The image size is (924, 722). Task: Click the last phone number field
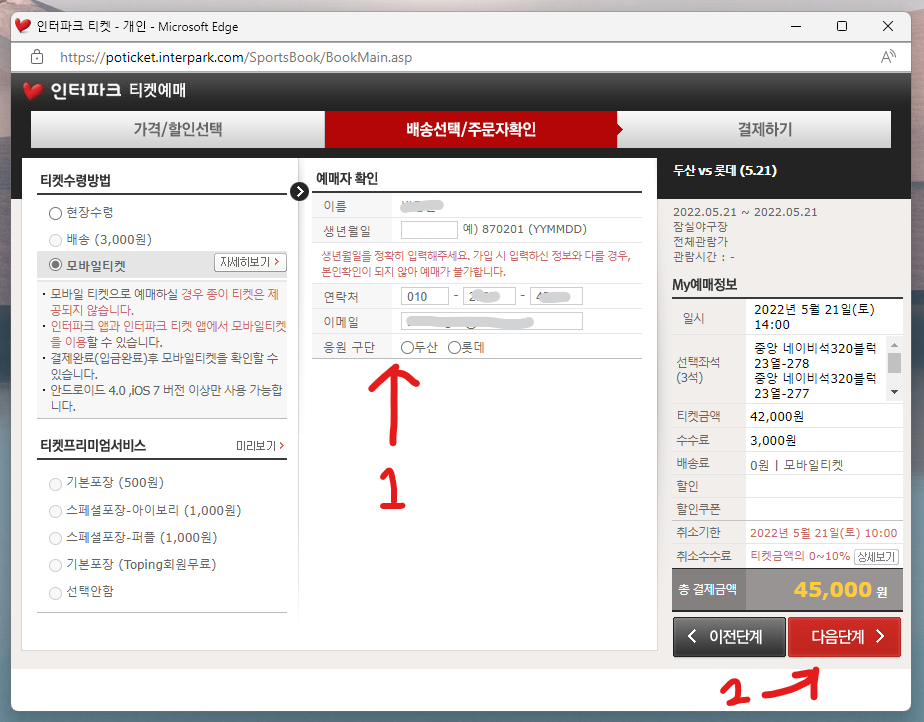tap(556, 296)
